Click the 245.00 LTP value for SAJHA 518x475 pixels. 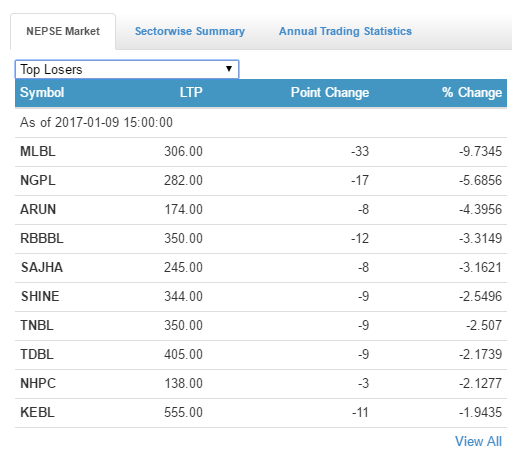183,267
